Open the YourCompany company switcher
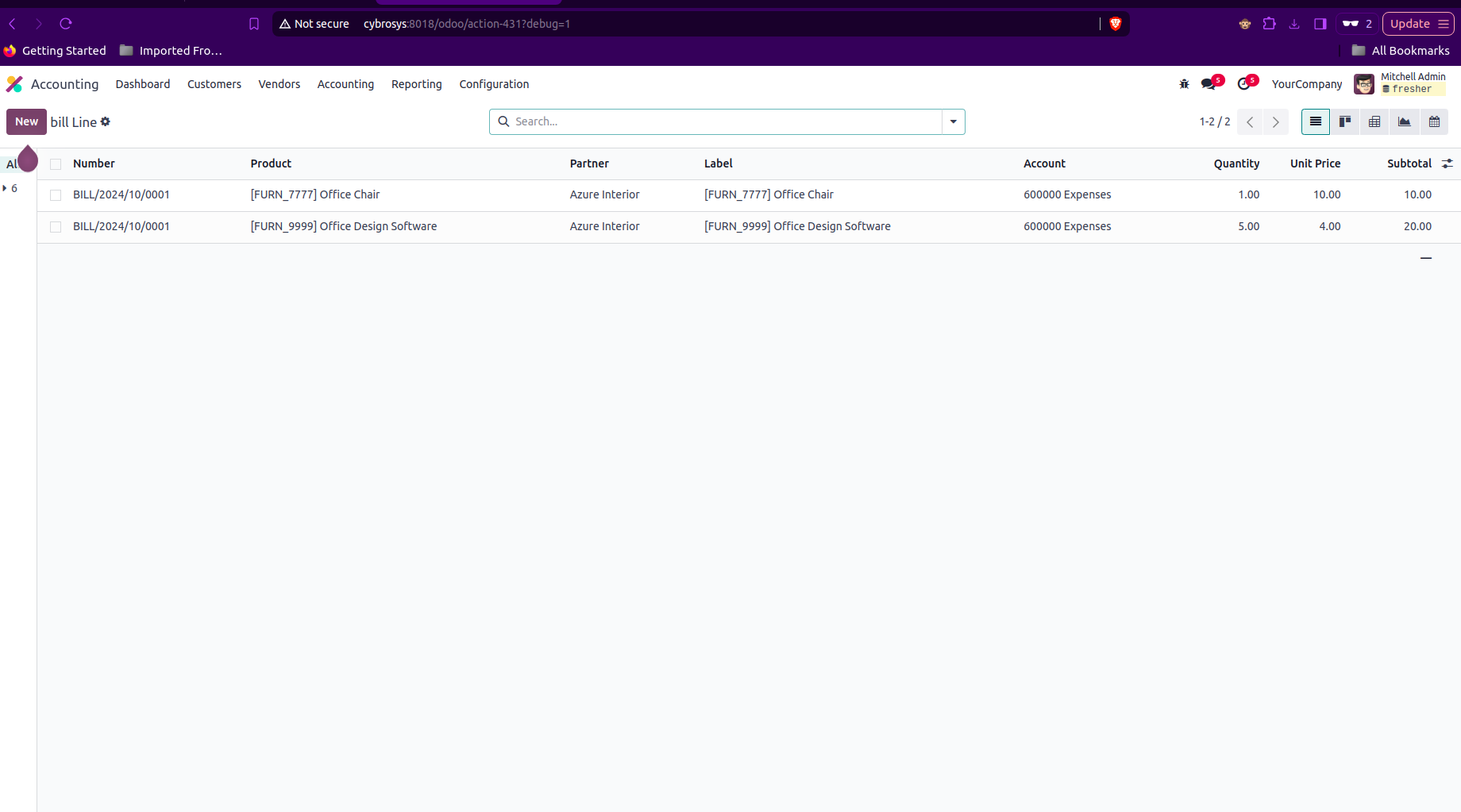Screen dimensions: 1461x812 (1307, 84)
